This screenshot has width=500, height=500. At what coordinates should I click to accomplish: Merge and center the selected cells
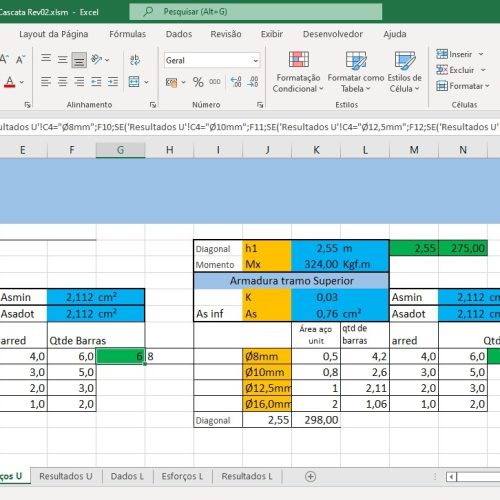134,82
